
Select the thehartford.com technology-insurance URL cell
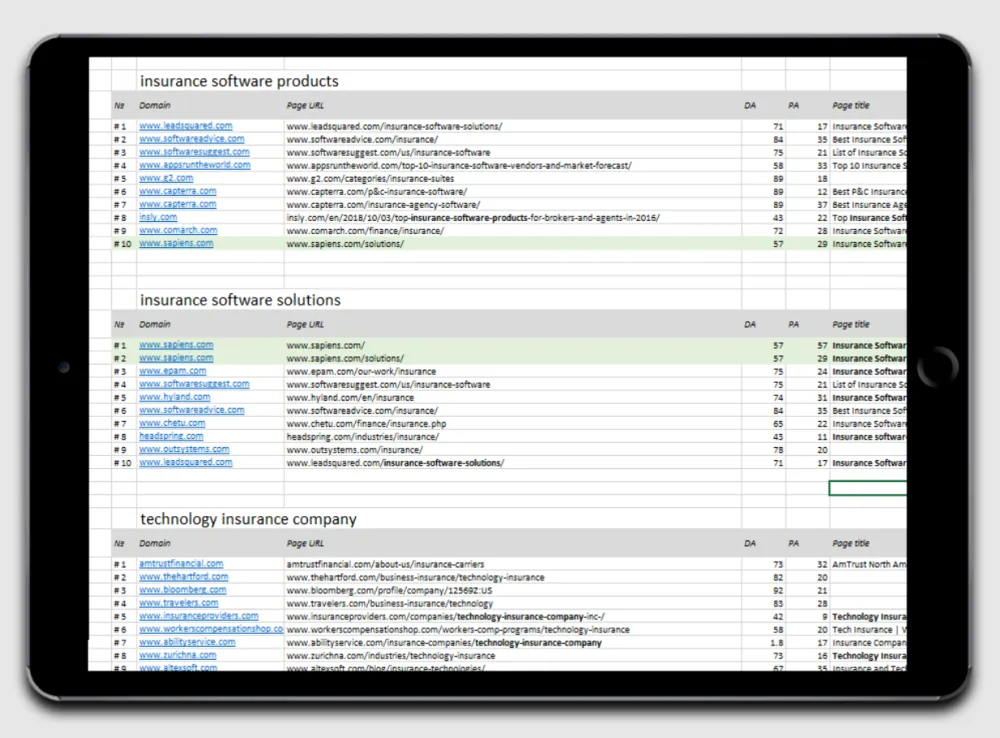(x=416, y=577)
